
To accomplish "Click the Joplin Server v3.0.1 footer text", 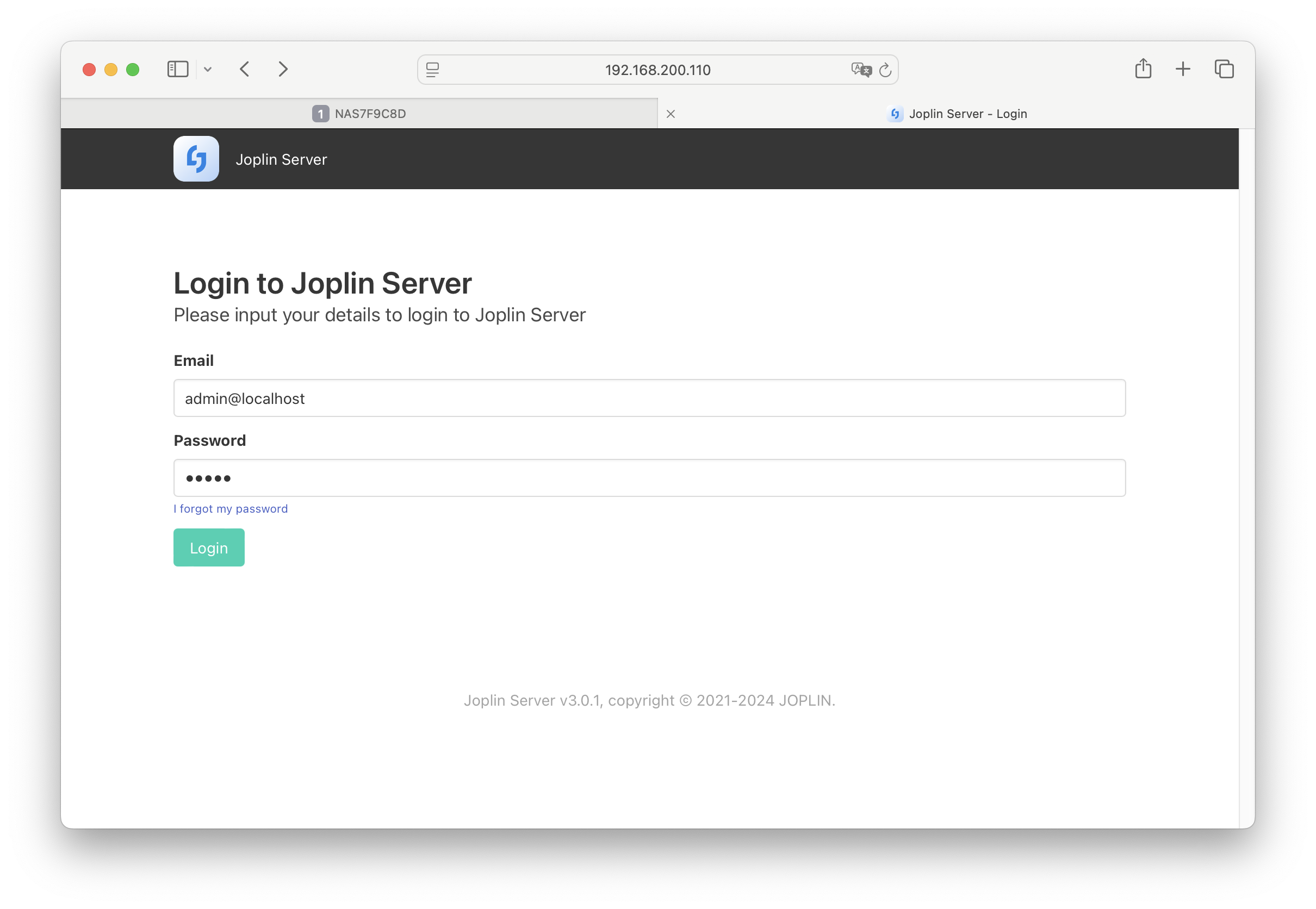I will (649, 701).
